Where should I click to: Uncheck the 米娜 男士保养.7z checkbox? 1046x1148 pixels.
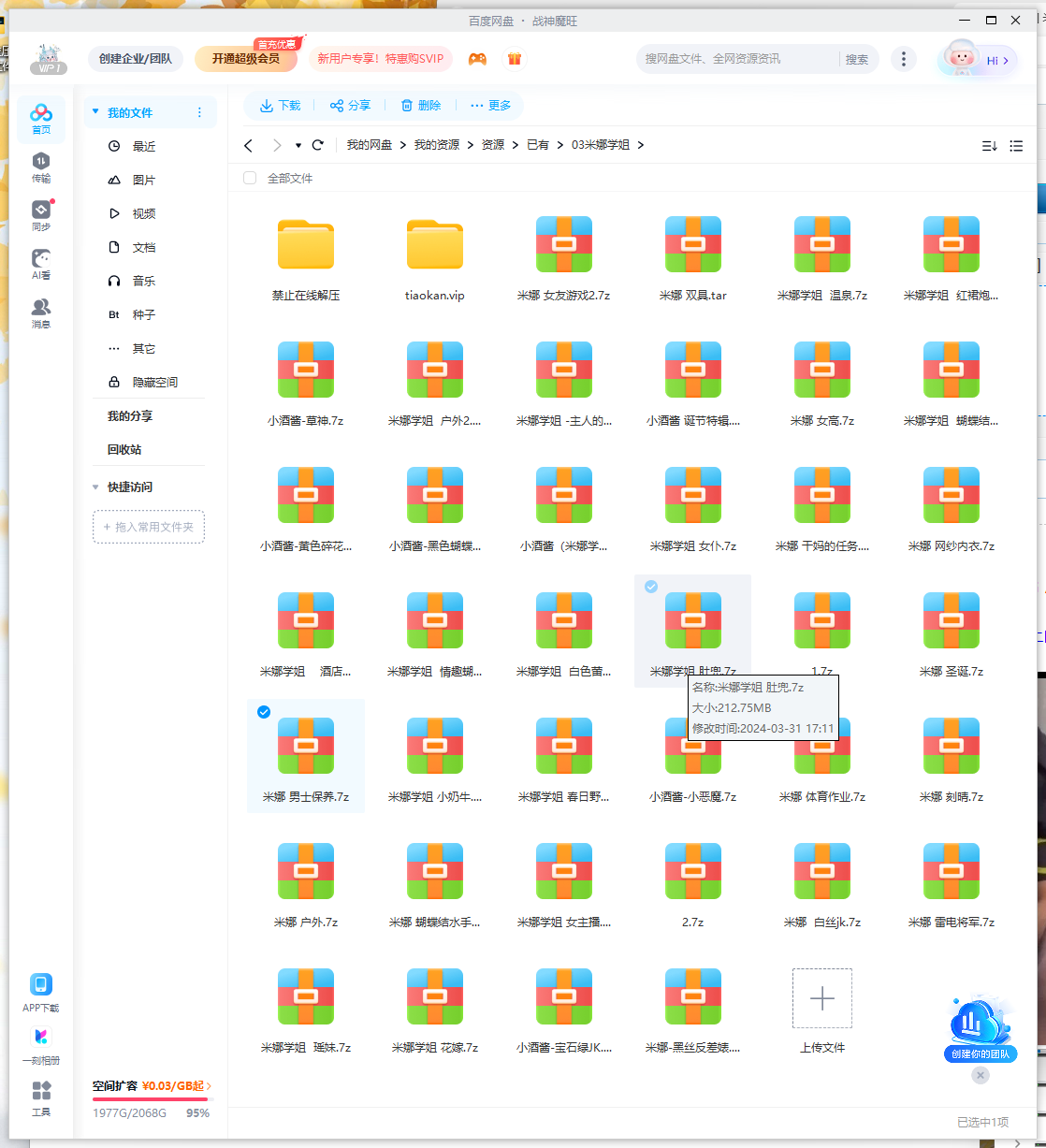[264, 712]
